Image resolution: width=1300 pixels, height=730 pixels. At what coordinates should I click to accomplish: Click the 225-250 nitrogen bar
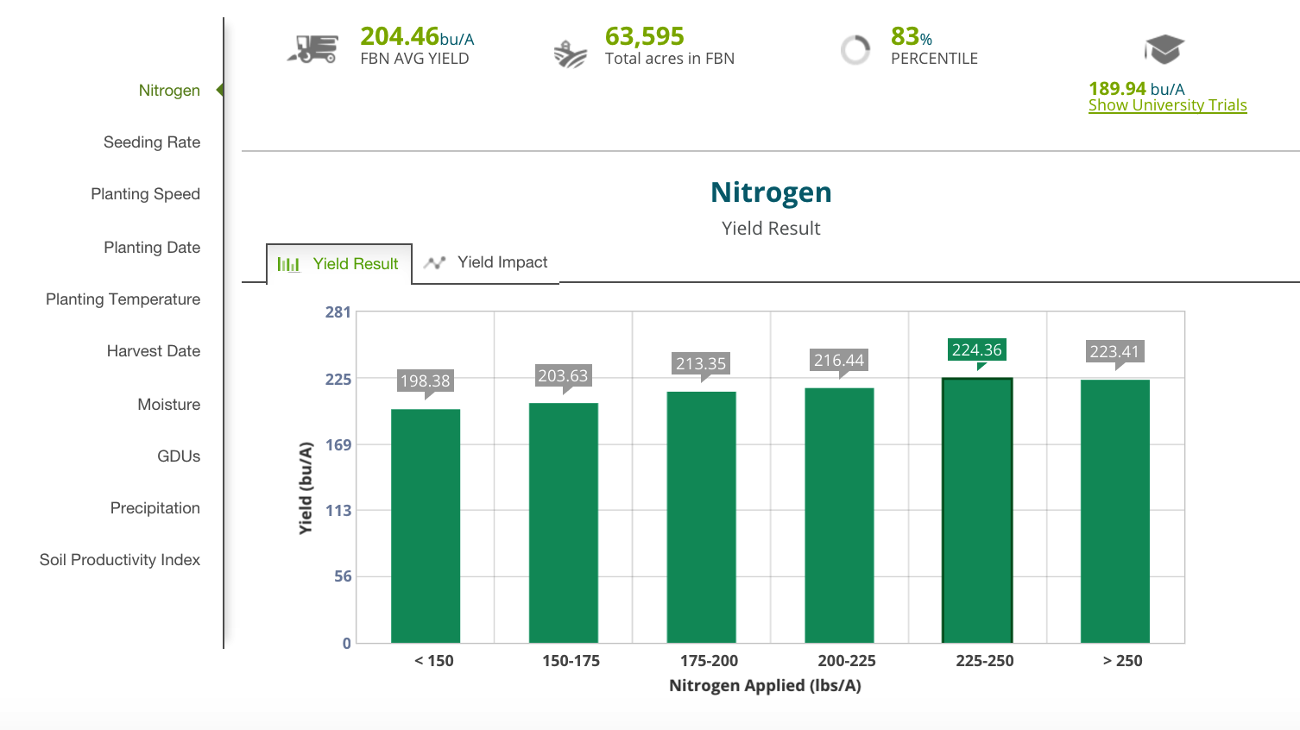977,510
